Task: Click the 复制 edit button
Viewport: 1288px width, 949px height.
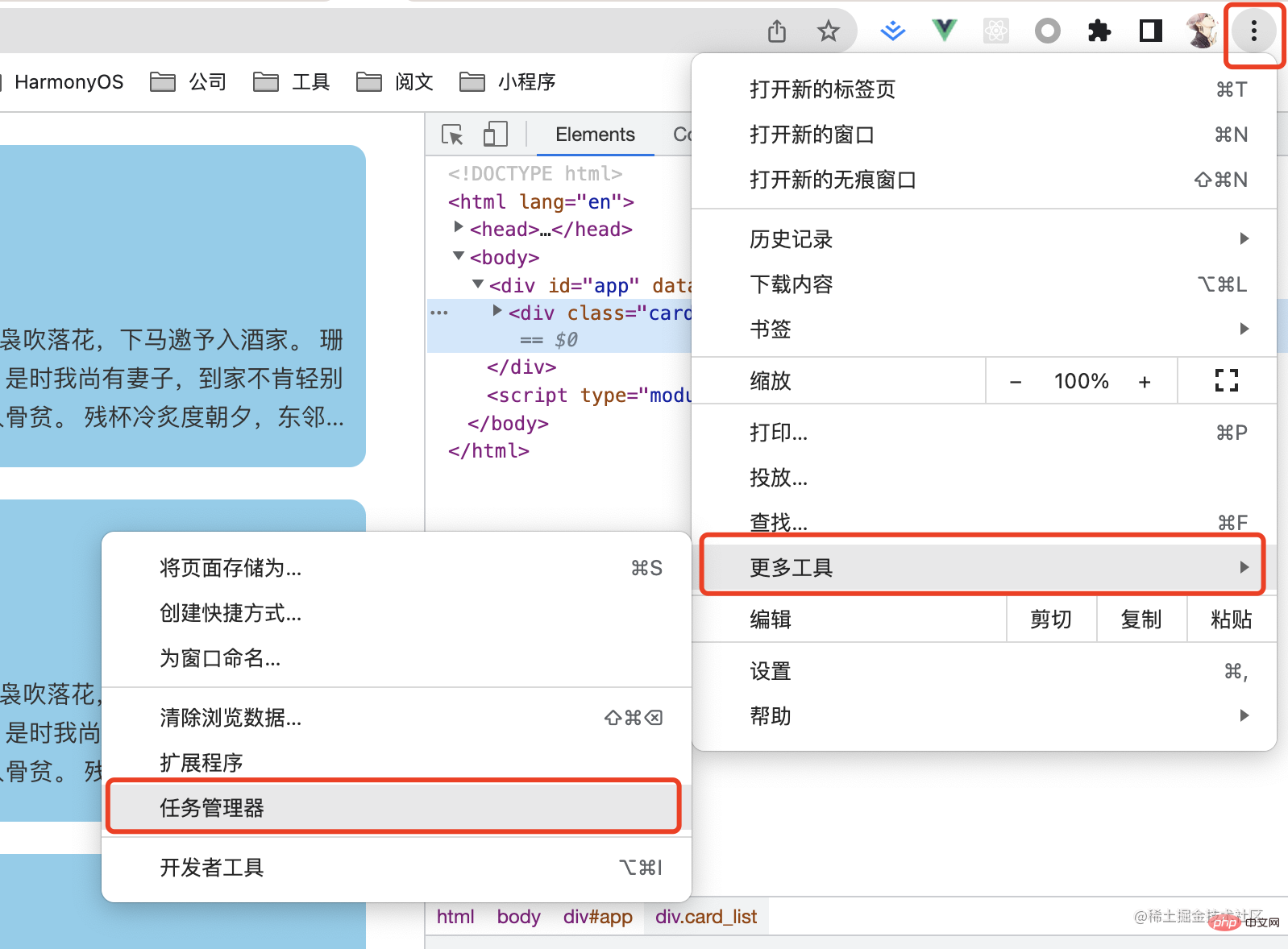Action: 1141,620
